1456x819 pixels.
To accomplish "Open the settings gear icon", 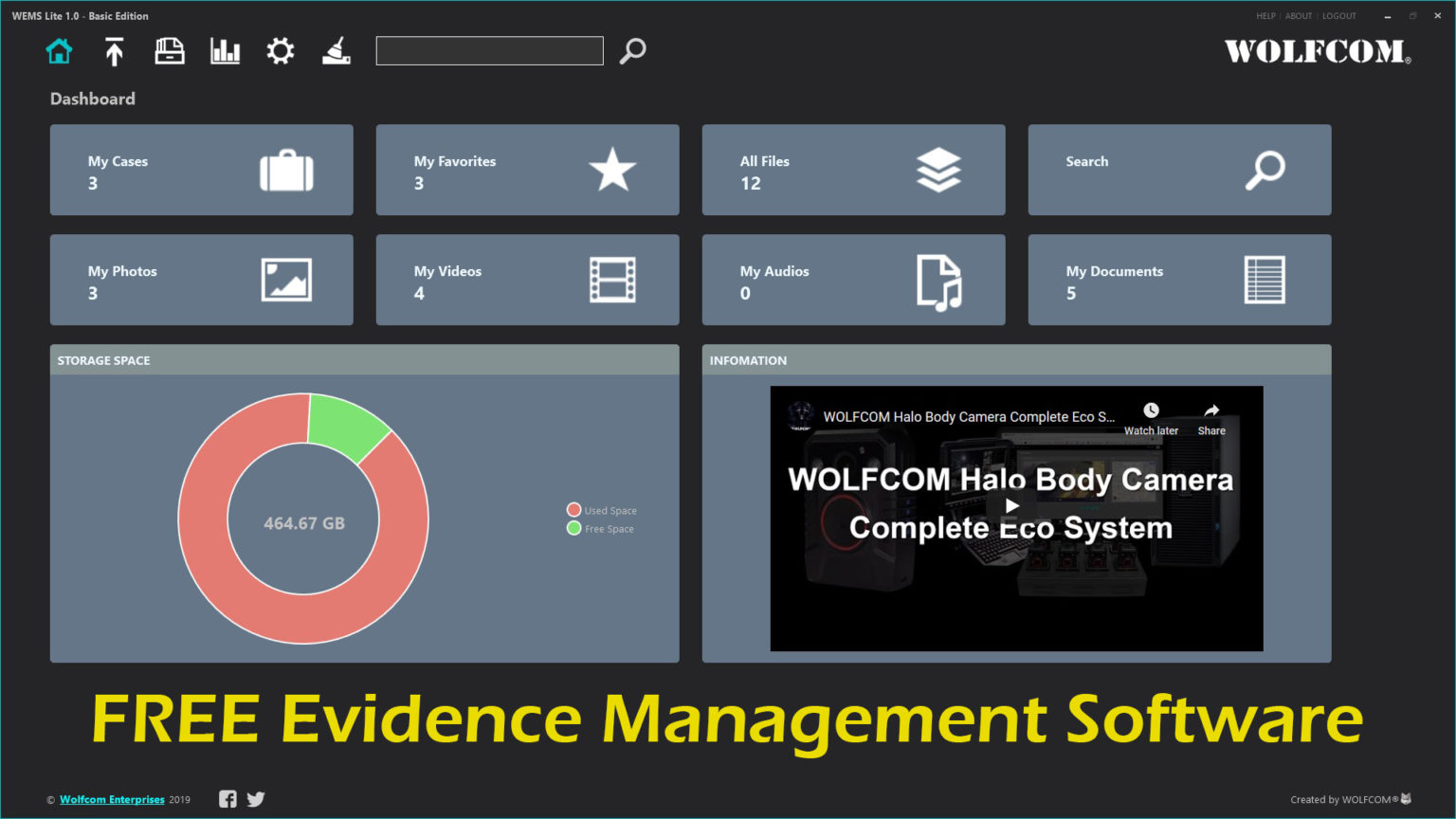I will coord(281,51).
